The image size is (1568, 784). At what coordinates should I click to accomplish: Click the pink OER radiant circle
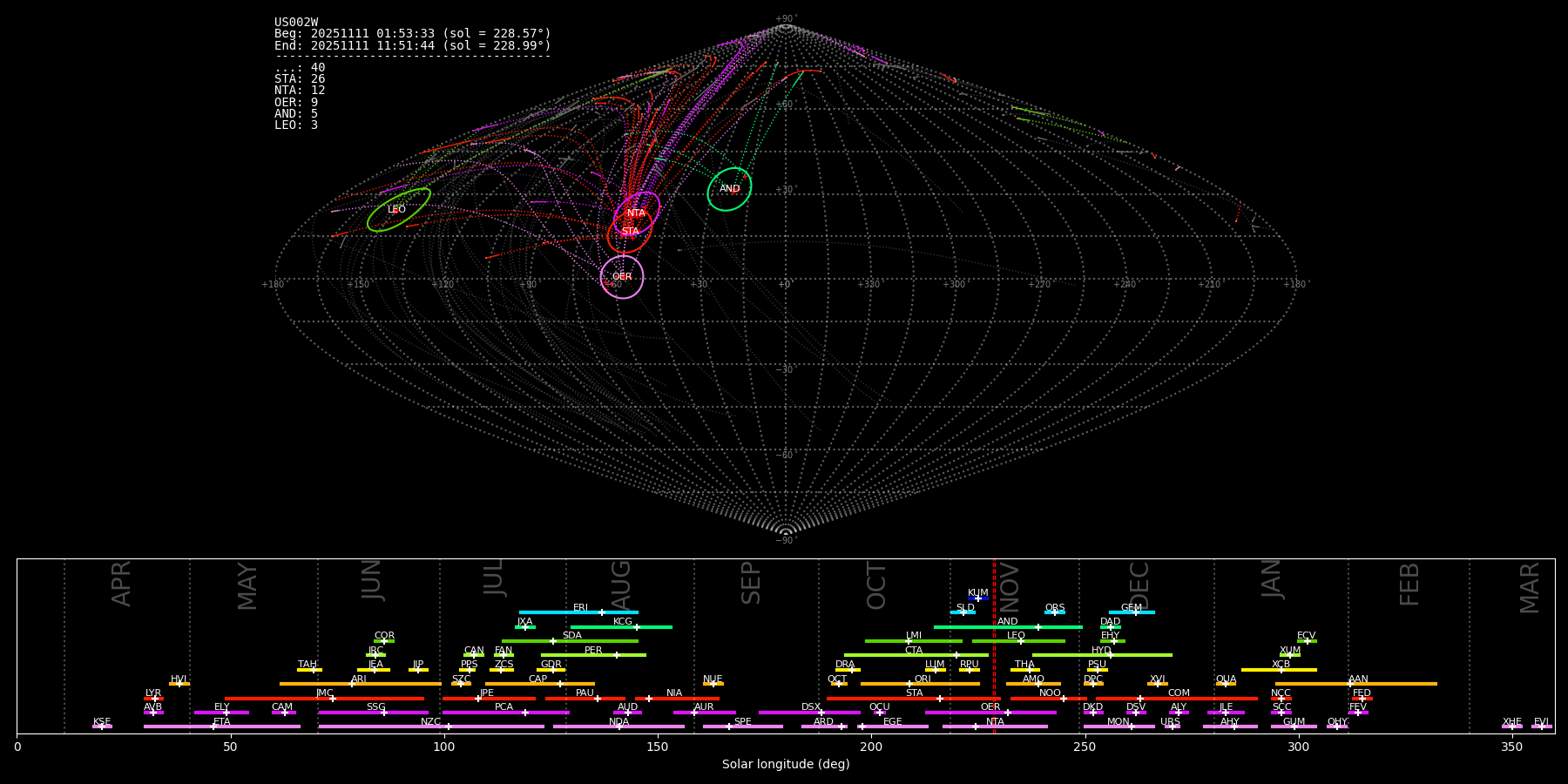[622, 277]
